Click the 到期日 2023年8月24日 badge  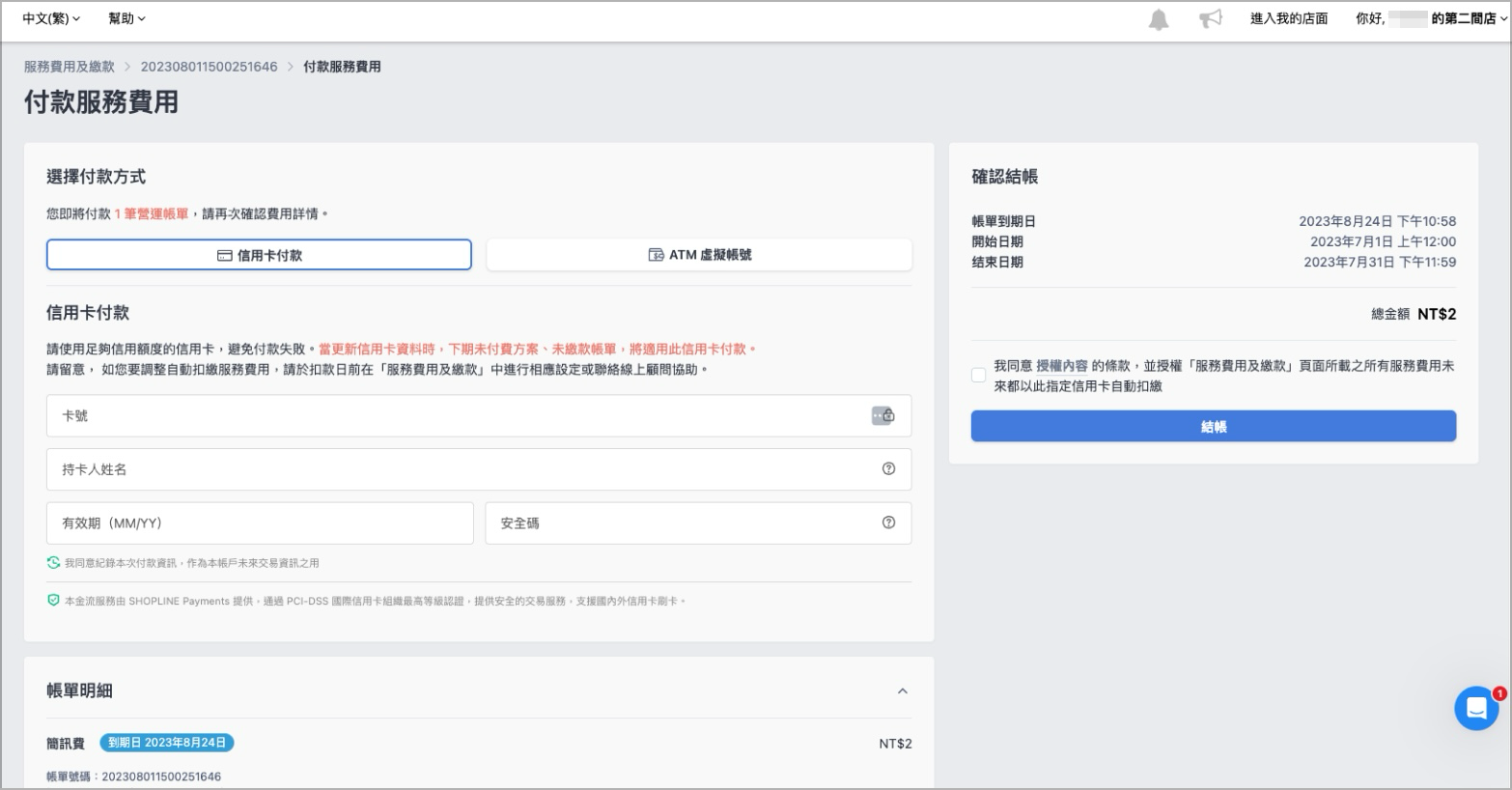(x=167, y=743)
